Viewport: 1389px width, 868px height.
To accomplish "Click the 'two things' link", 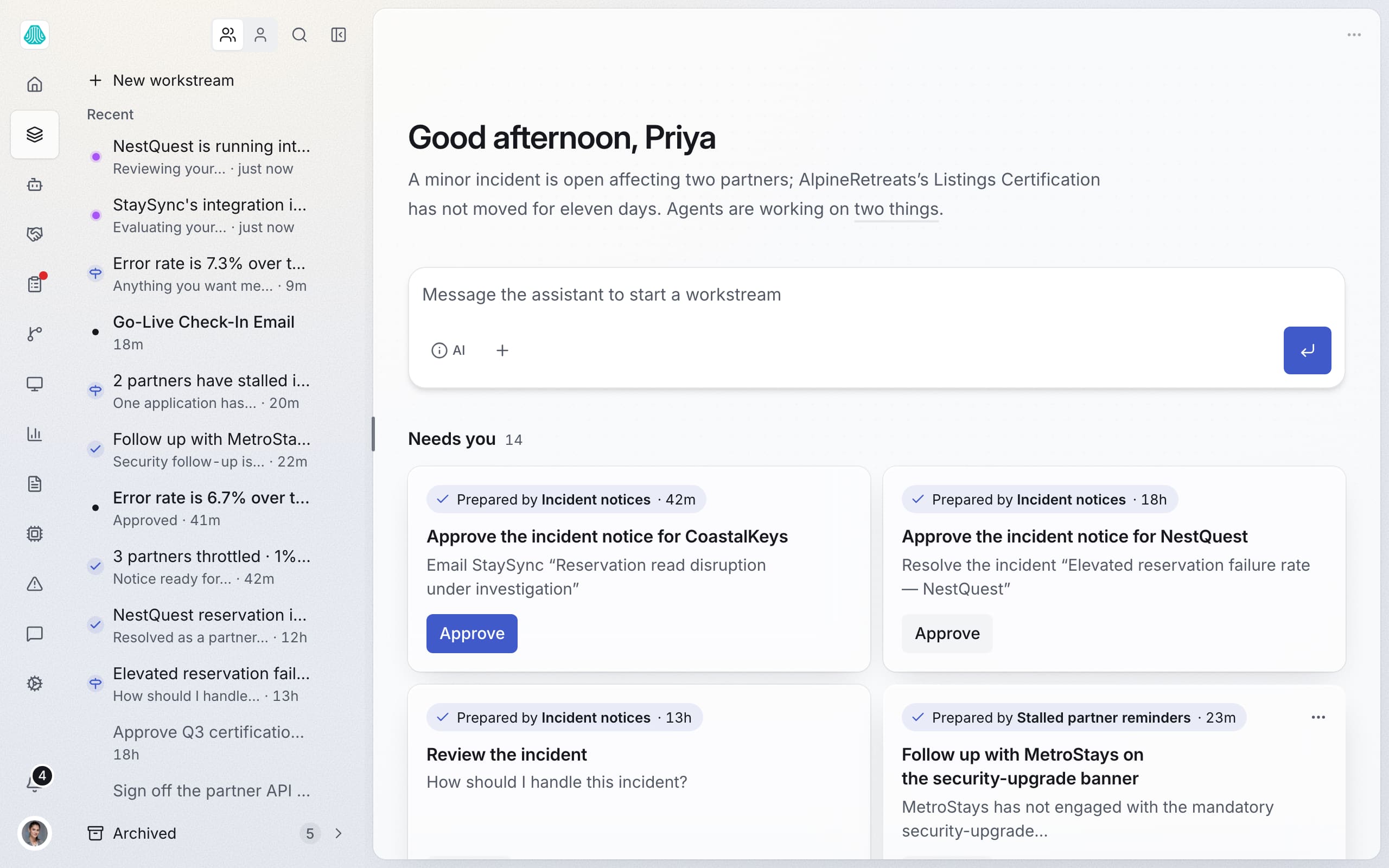I will 896,209.
